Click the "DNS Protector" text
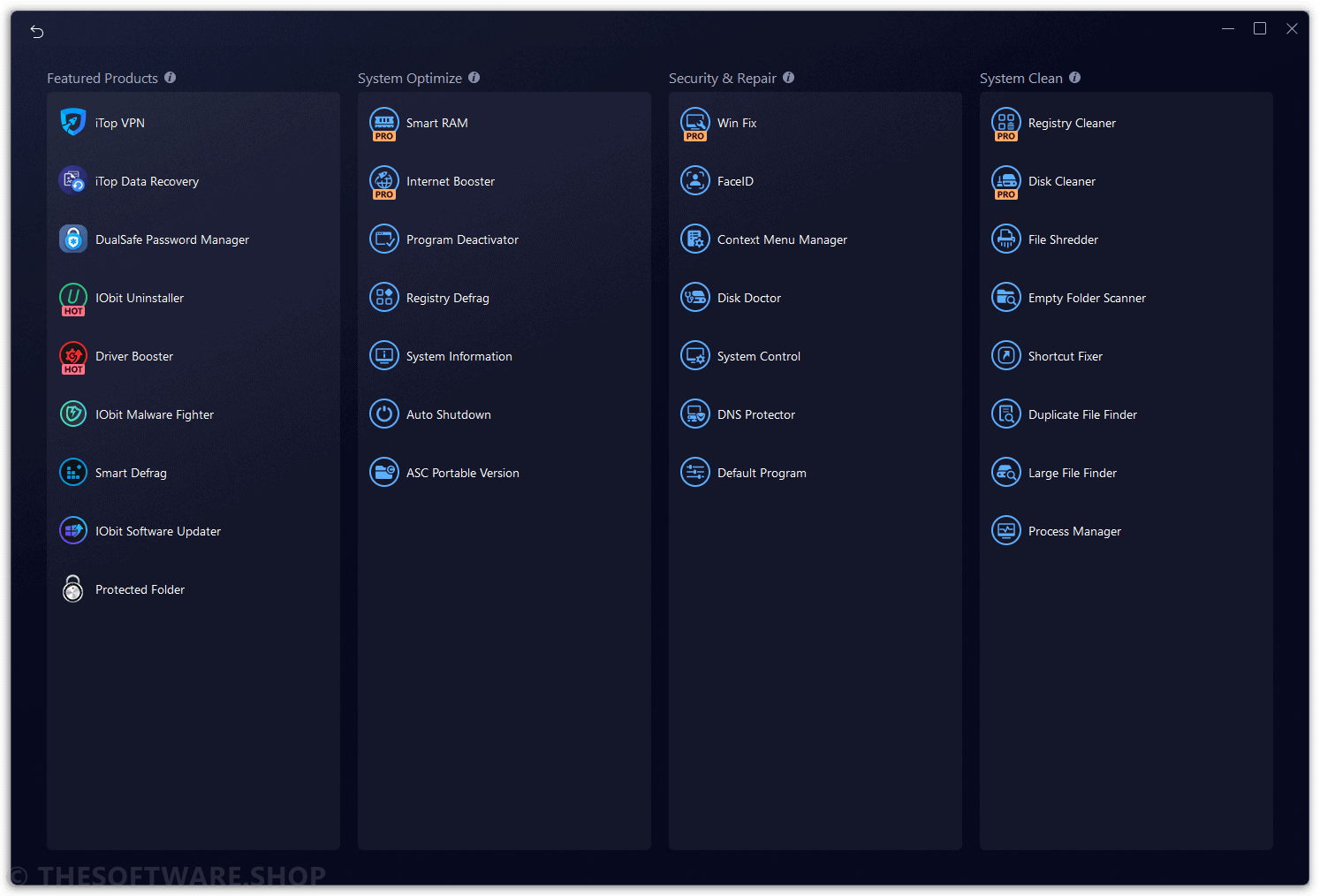The width and height of the screenshot is (1320, 896). [x=756, y=414]
